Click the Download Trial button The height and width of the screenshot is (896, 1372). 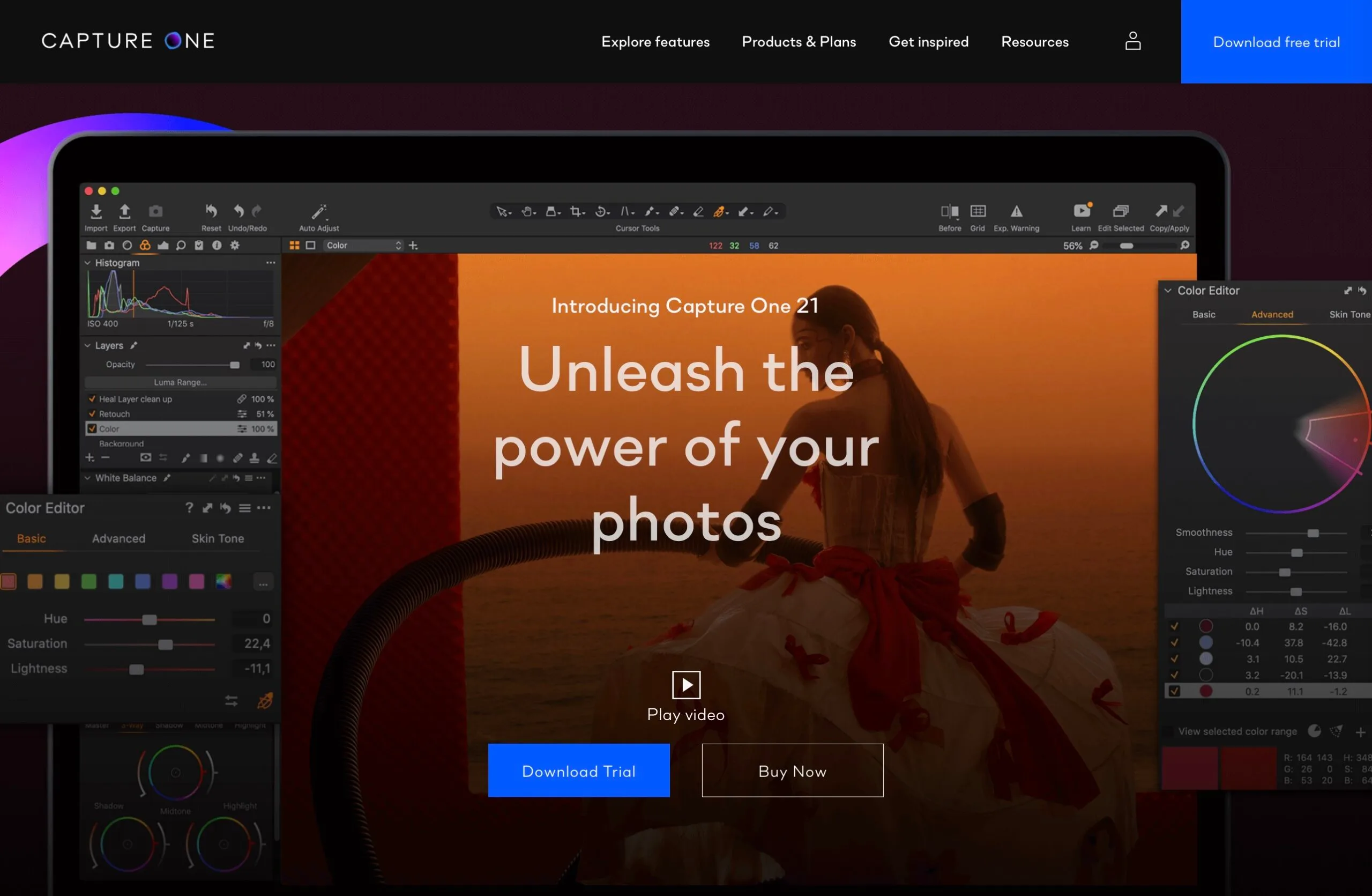tap(579, 771)
